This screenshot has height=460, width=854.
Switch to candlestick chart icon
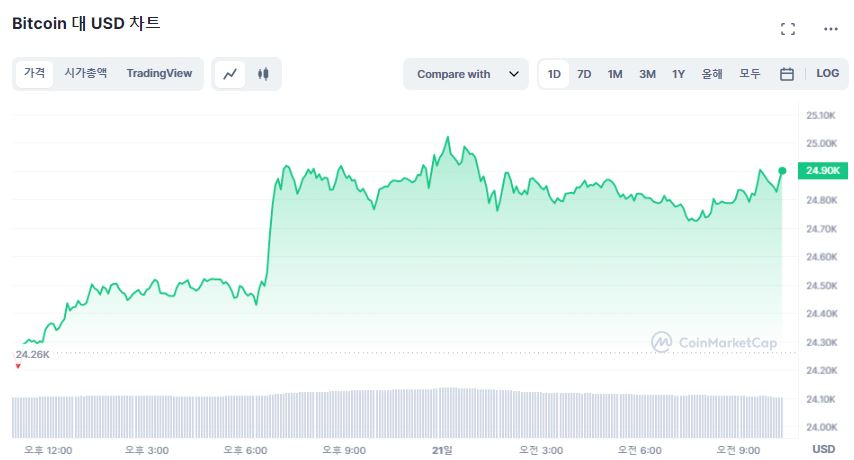click(264, 74)
